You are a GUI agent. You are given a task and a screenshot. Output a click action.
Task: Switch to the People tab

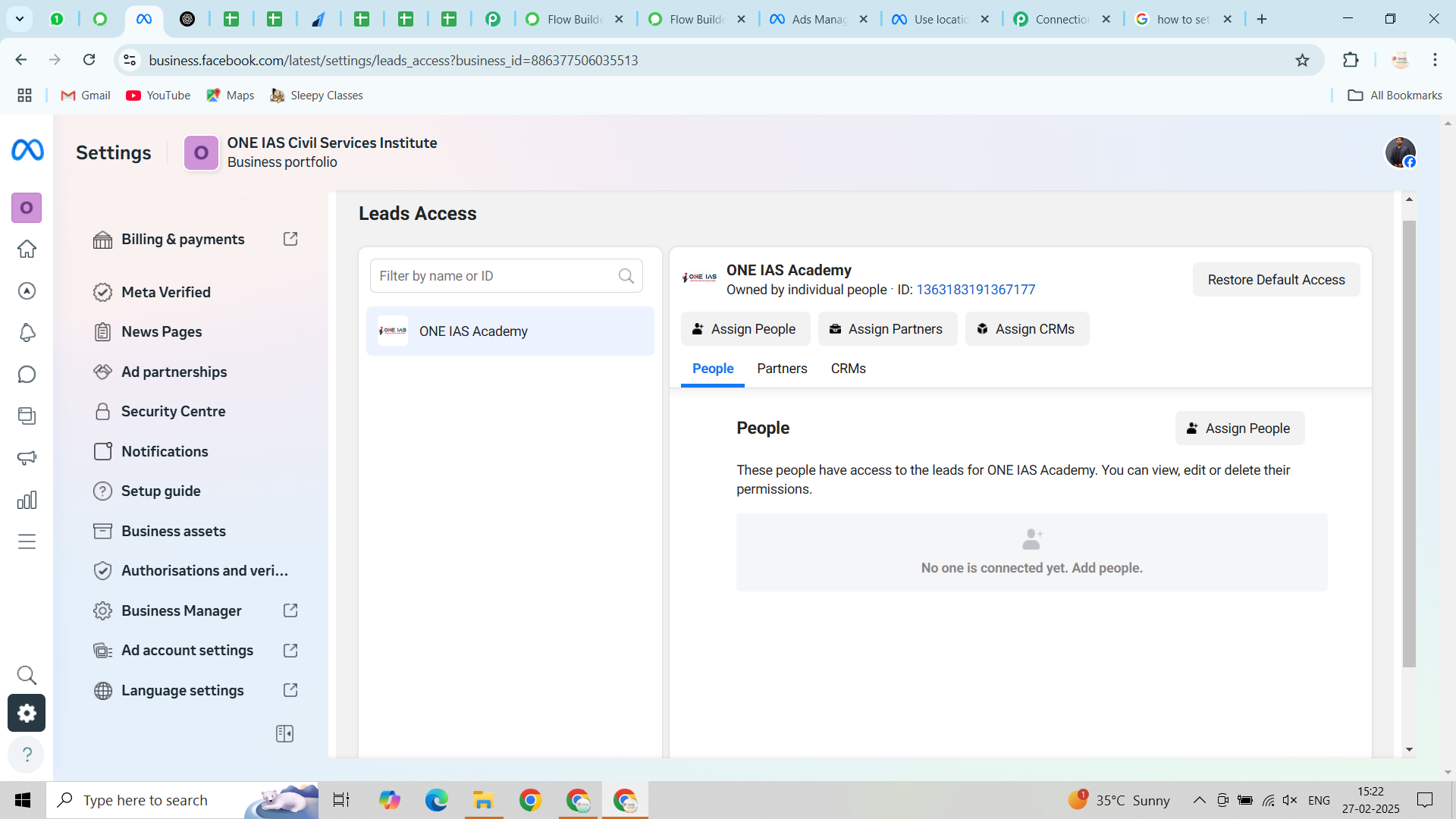(713, 369)
